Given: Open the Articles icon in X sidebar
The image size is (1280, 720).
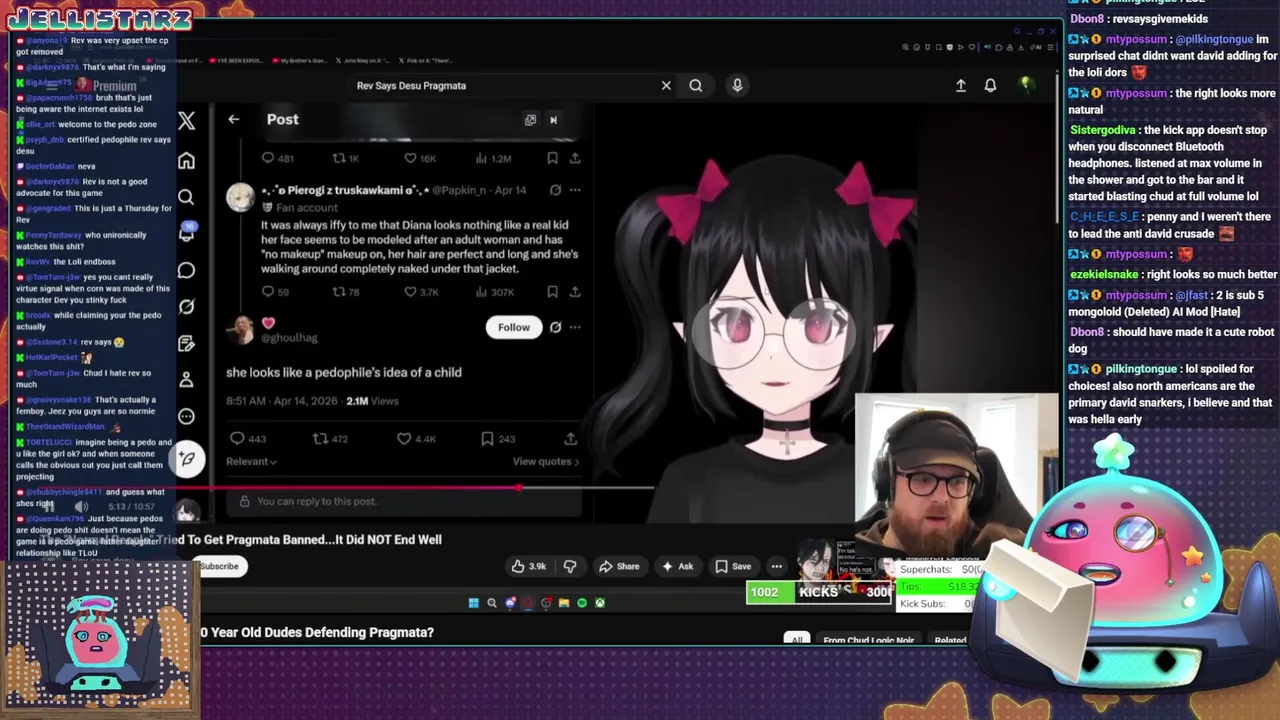Looking at the screenshot, I should click(186, 343).
